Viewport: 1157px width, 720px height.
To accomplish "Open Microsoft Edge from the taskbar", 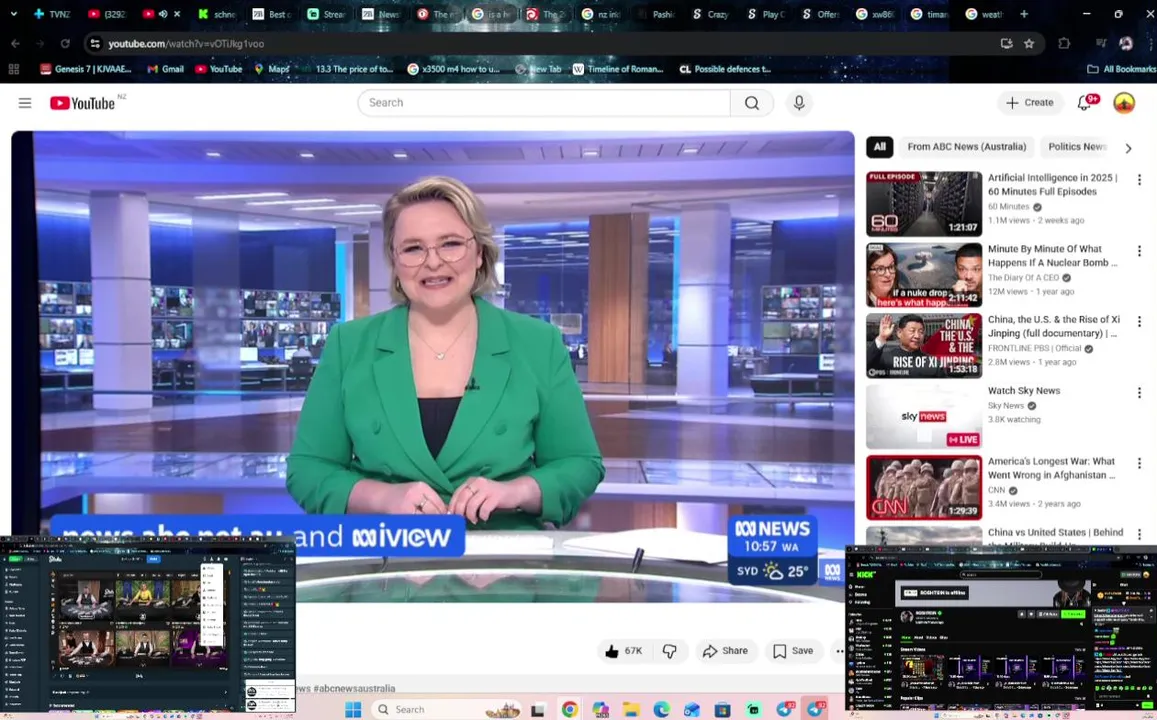I will point(661,709).
